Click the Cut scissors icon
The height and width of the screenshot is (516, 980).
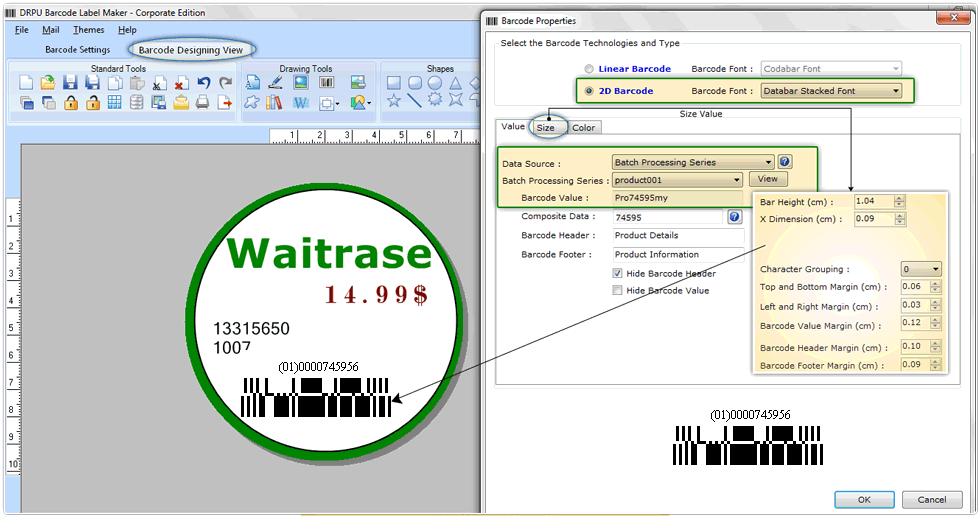click(x=159, y=83)
